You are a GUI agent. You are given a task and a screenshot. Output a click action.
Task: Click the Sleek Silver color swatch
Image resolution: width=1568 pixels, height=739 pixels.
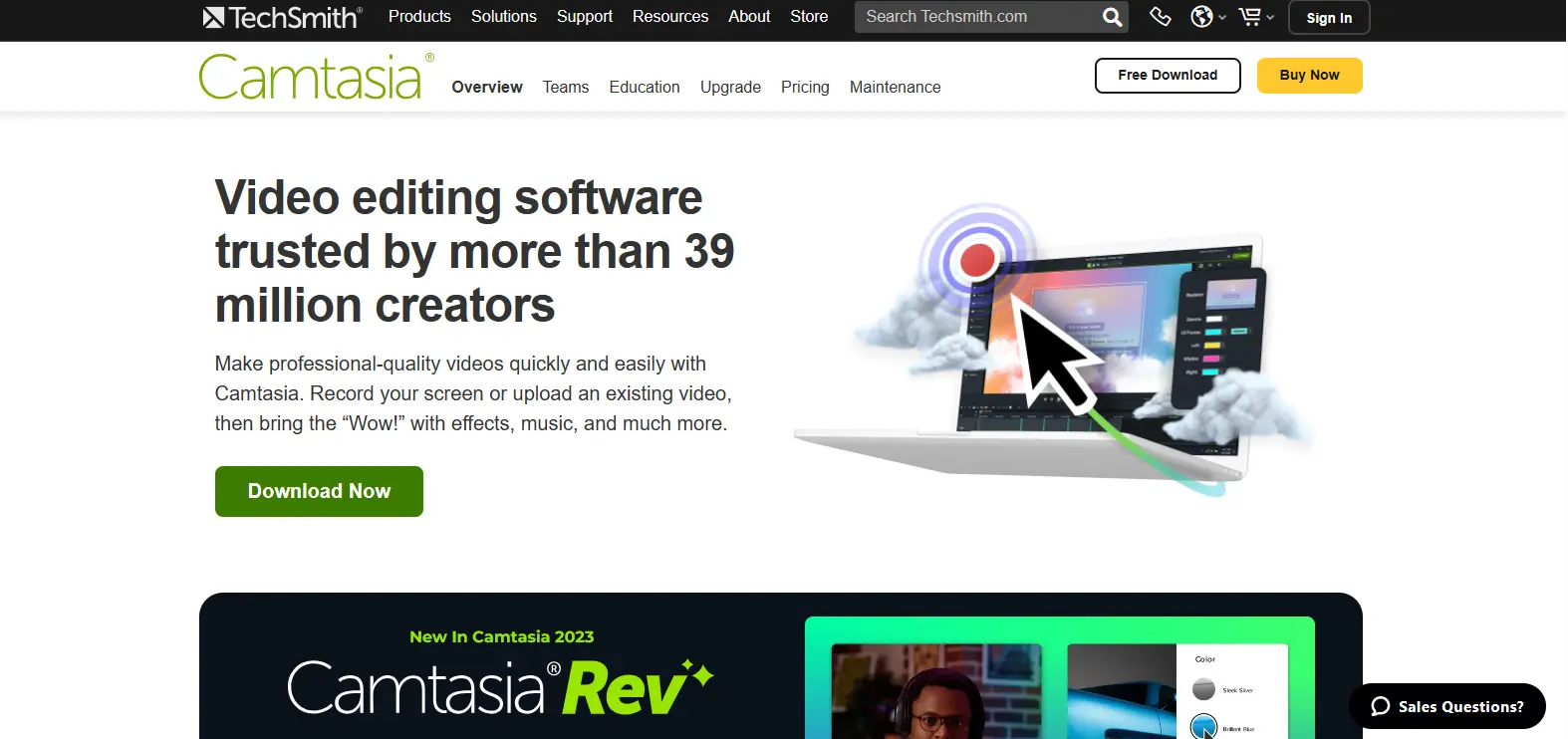click(1203, 689)
